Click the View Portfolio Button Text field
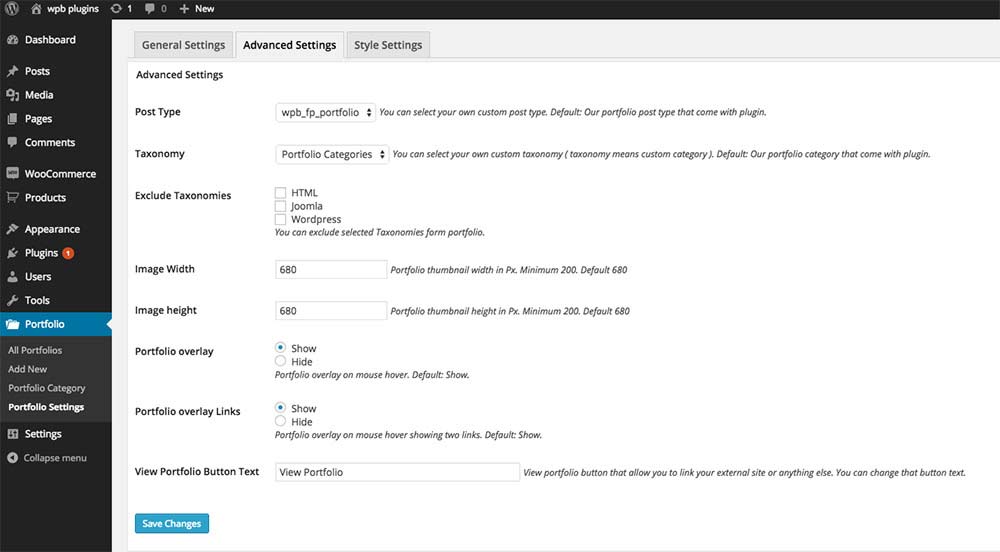The image size is (1000, 552). pos(397,472)
